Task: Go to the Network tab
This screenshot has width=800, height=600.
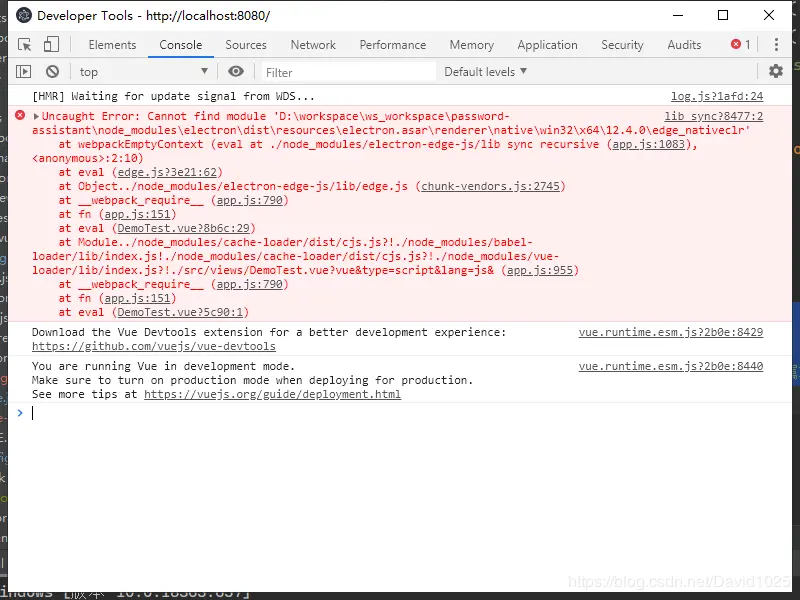Action: (313, 45)
